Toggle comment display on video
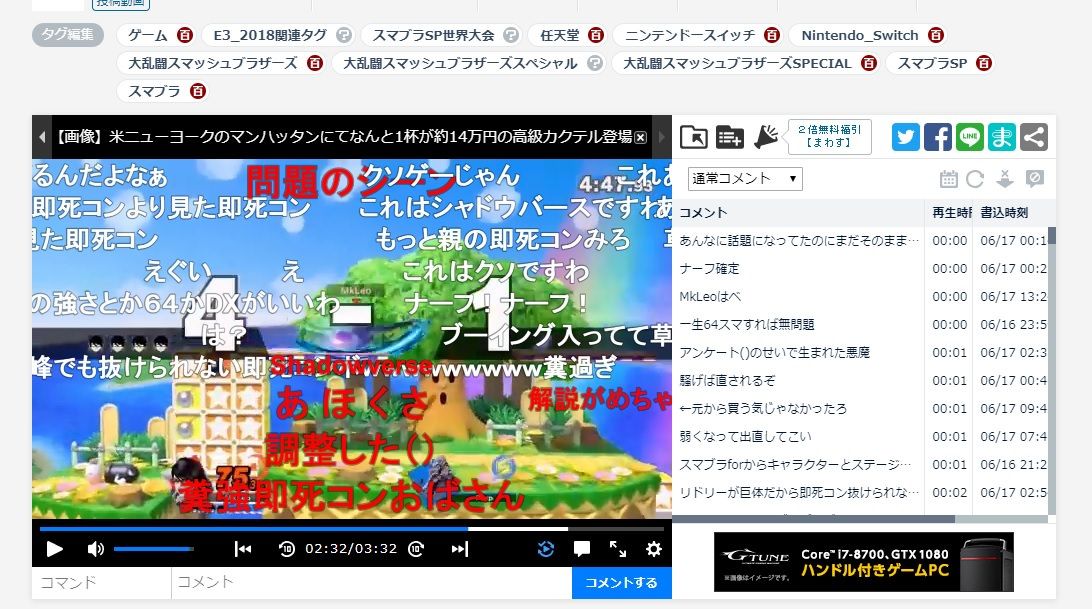 pos(582,549)
